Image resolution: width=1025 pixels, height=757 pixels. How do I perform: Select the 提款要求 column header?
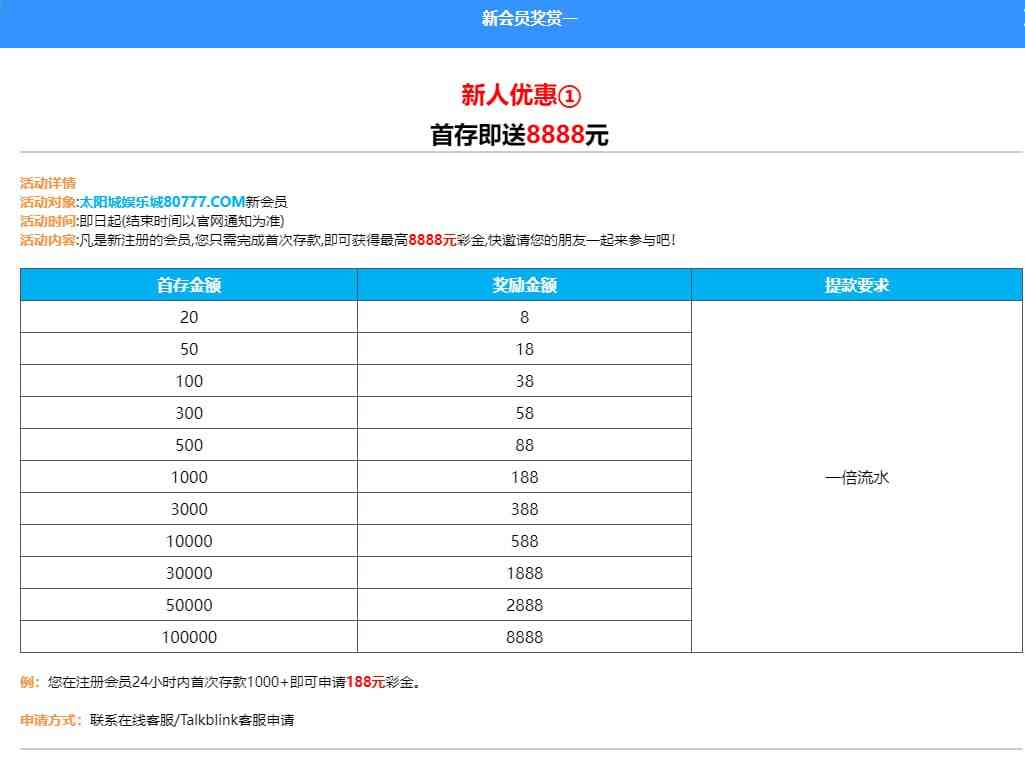pyautogui.click(x=857, y=285)
